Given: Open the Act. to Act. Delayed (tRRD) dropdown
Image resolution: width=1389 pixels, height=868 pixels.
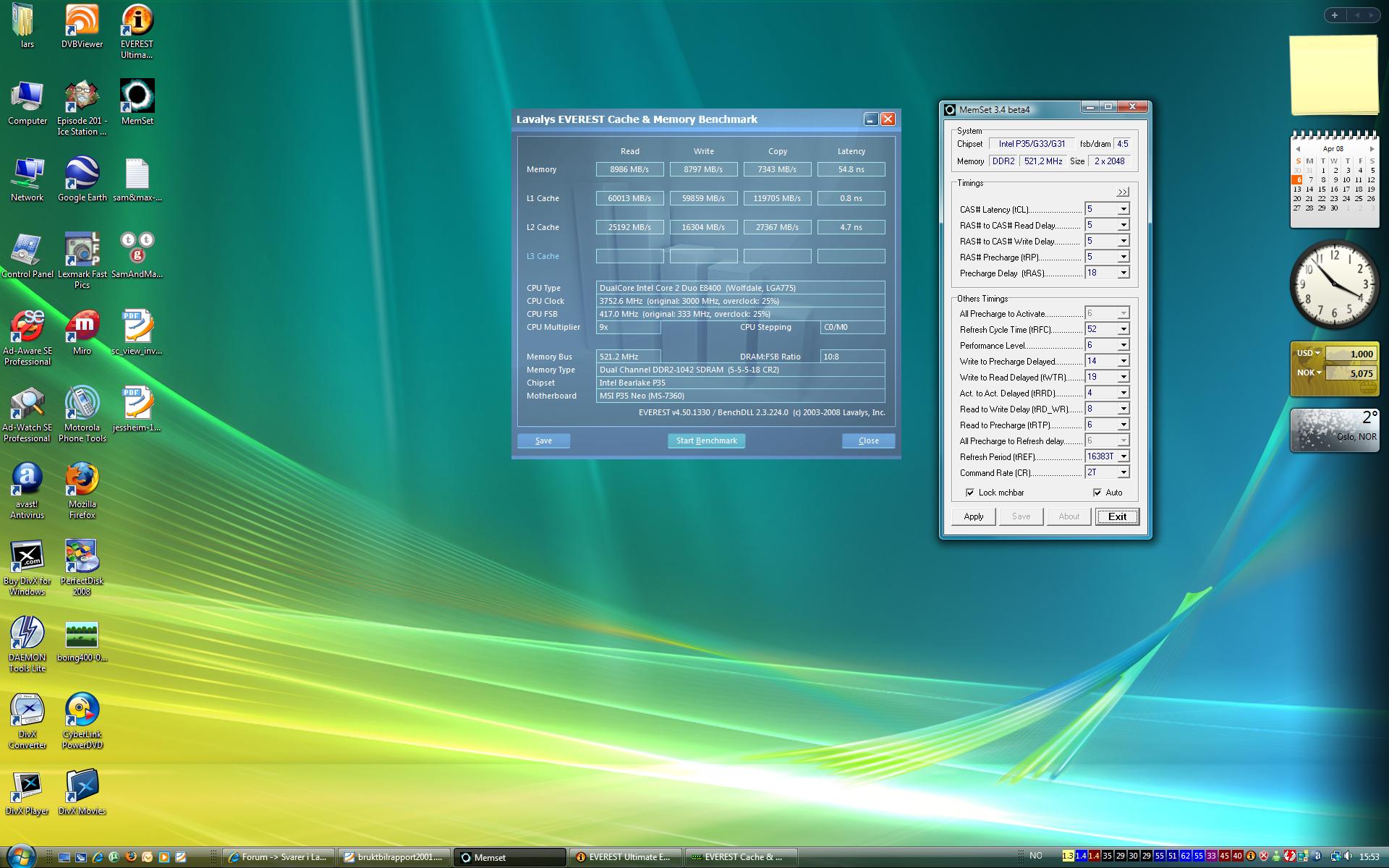Looking at the screenshot, I should pos(1123,393).
